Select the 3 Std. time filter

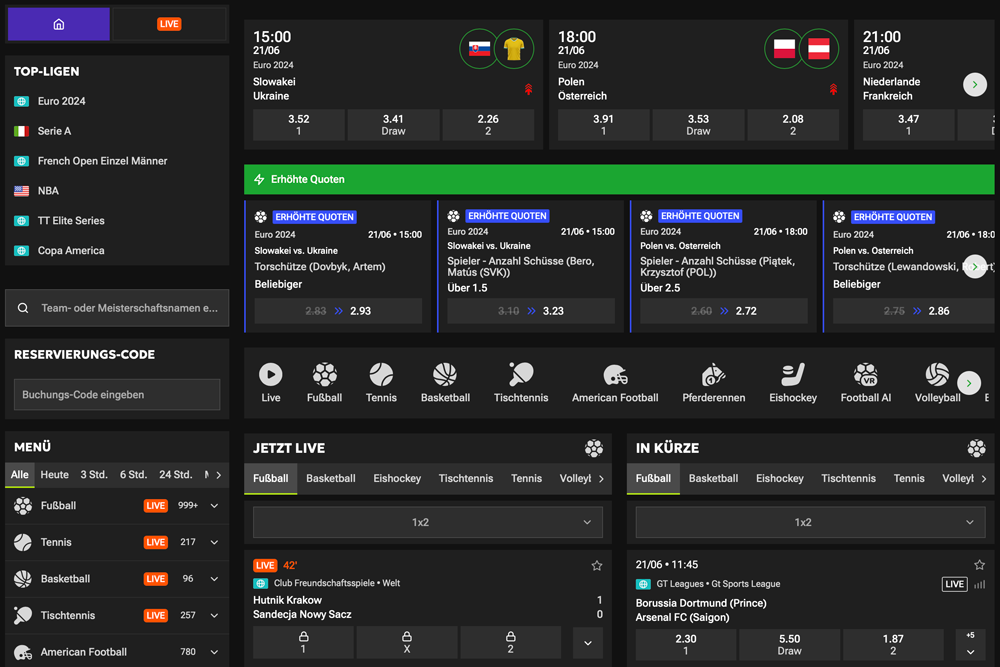[x=94, y=474]
